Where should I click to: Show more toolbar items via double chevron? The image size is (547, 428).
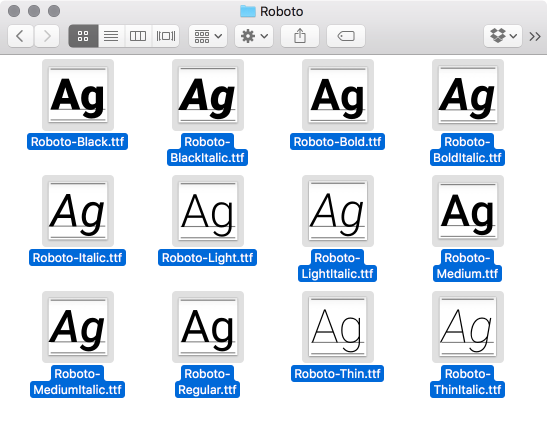535,36
